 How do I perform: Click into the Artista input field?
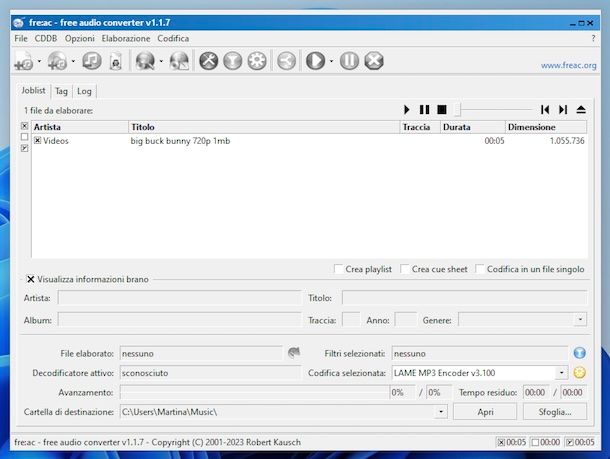click(x=179, y=298)
